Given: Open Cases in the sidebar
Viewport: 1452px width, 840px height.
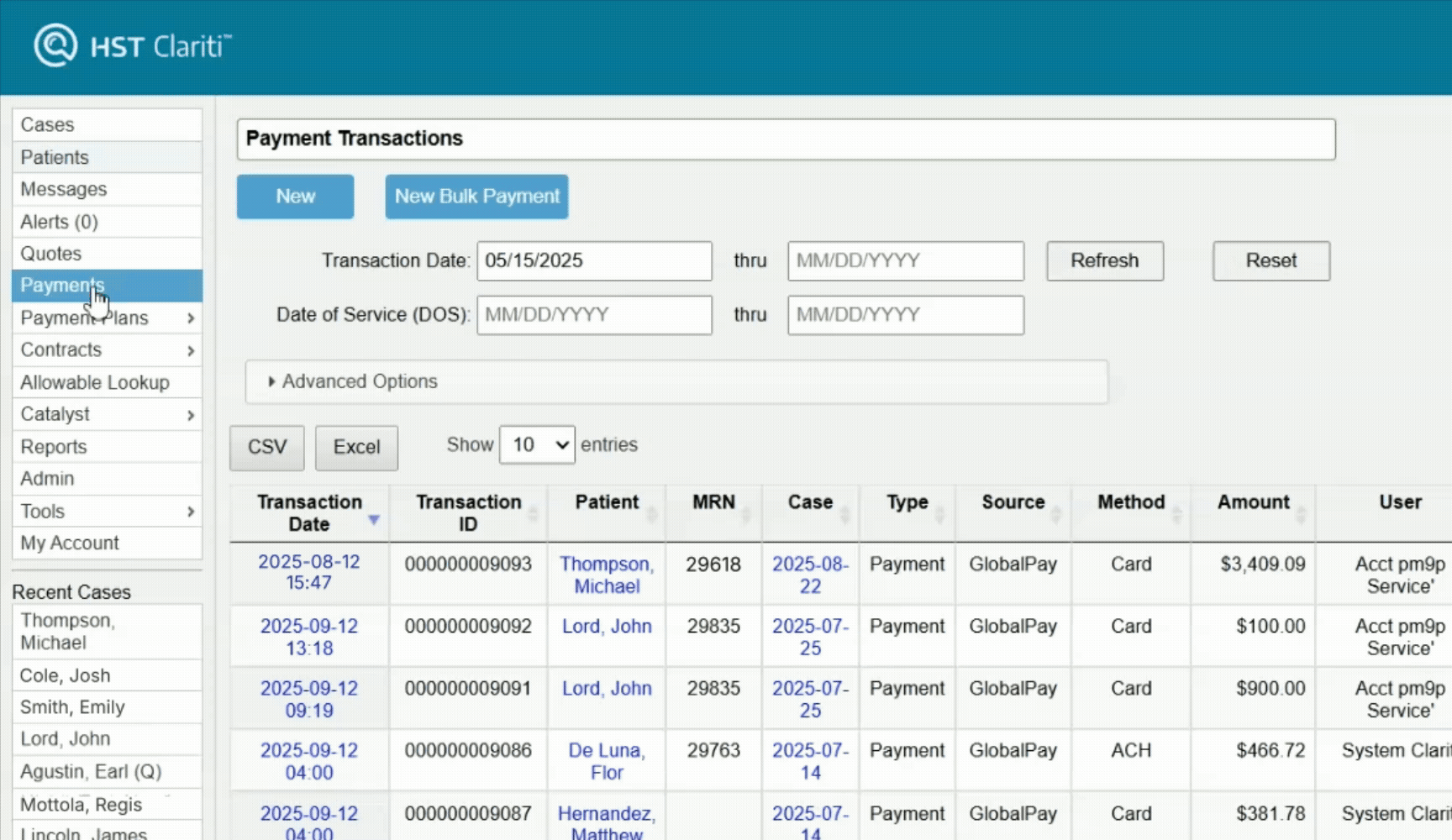Looking at the screenshot, I should (x=107, y=124).
